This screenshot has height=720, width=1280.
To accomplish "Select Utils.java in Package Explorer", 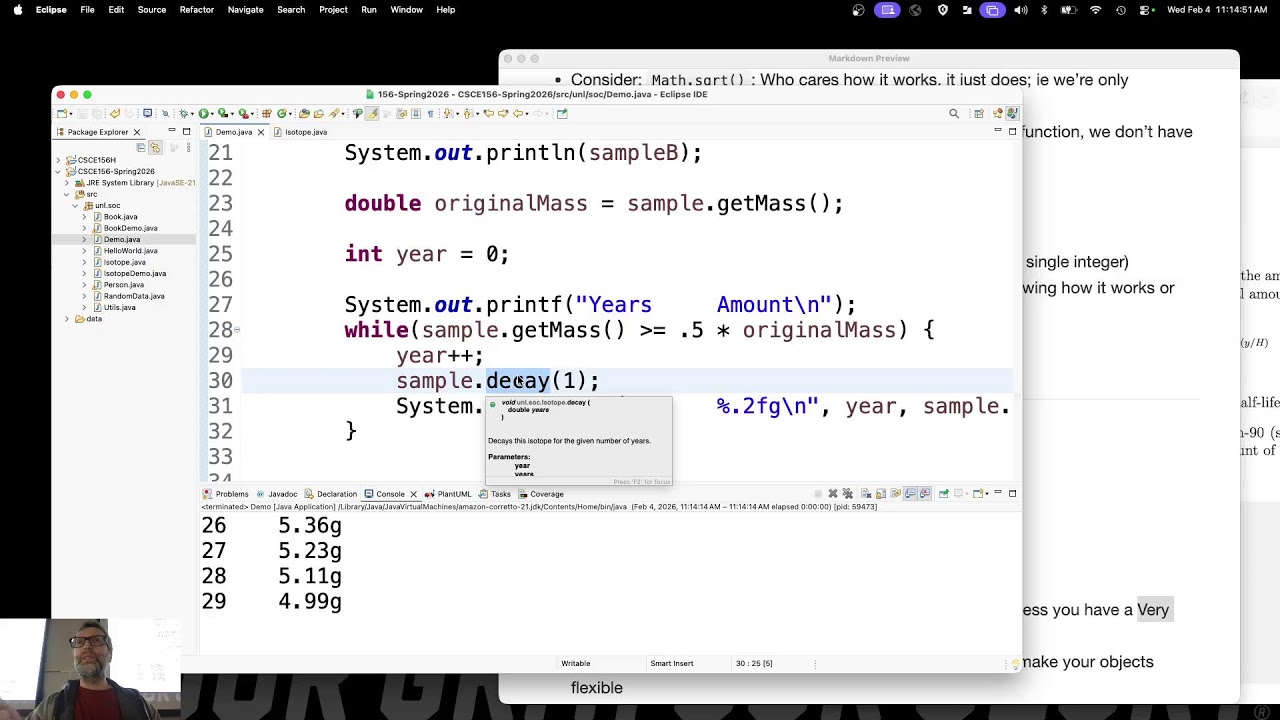I will [119, 307].
